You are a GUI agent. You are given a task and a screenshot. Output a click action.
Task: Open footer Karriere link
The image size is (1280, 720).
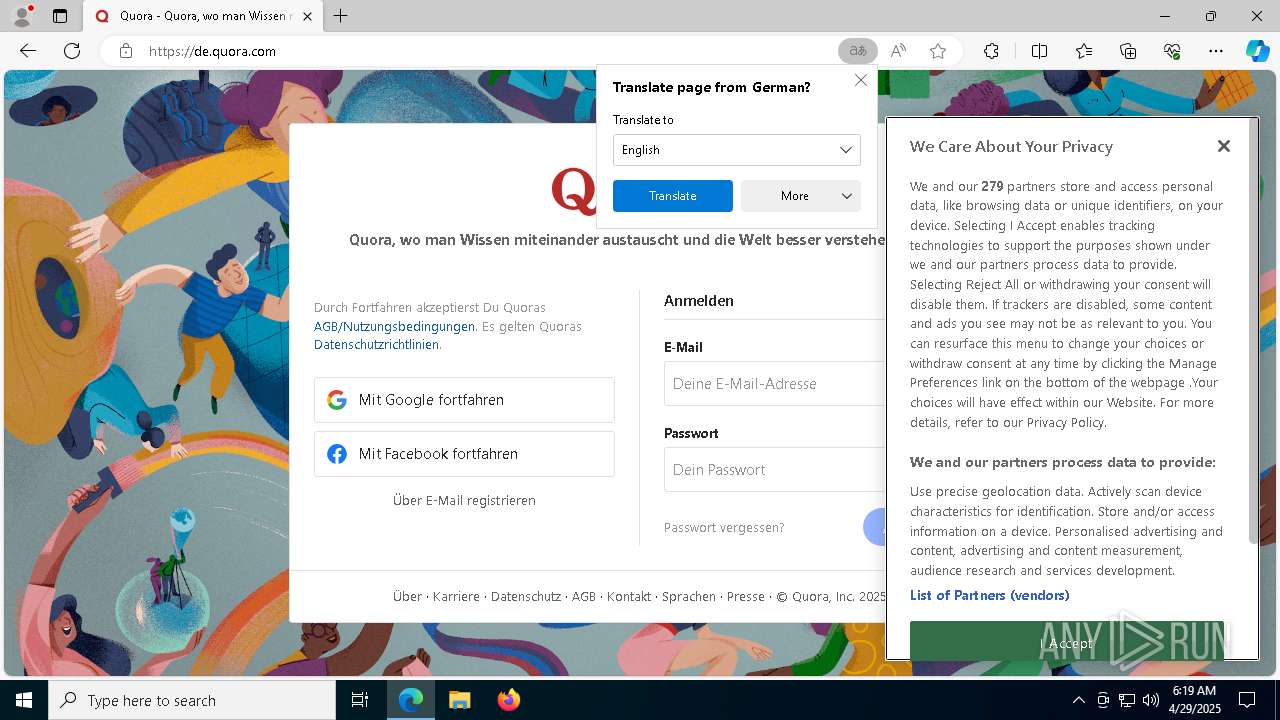coord(456,596)
